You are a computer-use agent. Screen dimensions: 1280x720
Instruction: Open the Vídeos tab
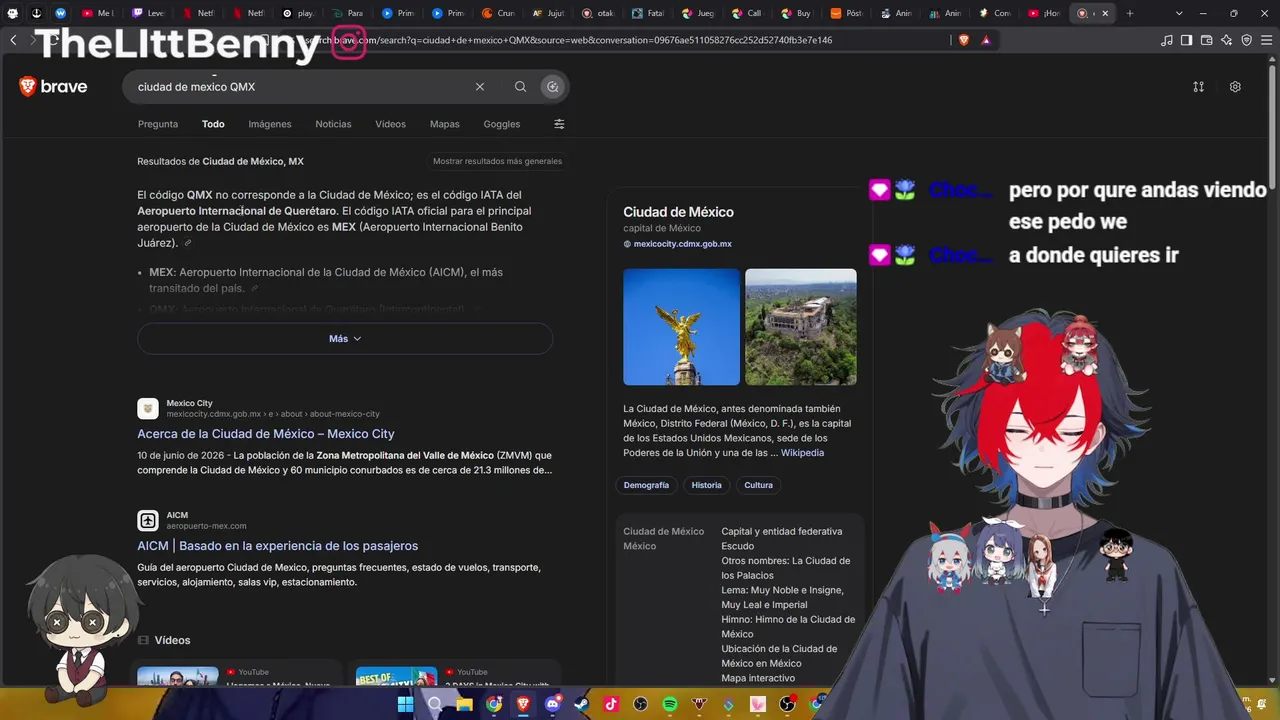[x=390, y=124]
